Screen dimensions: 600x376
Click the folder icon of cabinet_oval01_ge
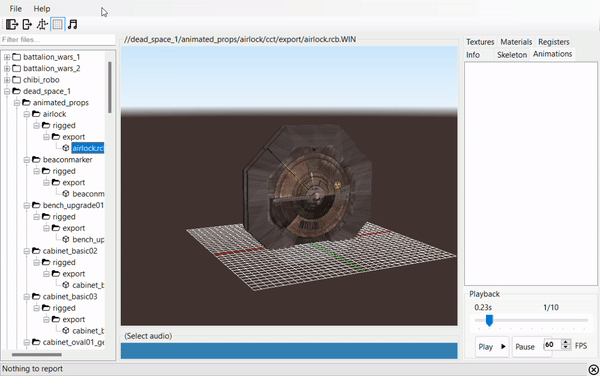pos(36,342)
